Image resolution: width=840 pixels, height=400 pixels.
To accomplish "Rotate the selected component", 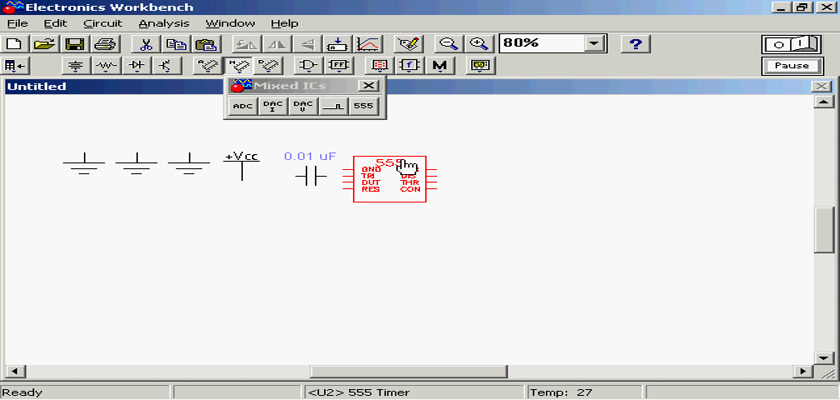I will click(x=246, y=44).
